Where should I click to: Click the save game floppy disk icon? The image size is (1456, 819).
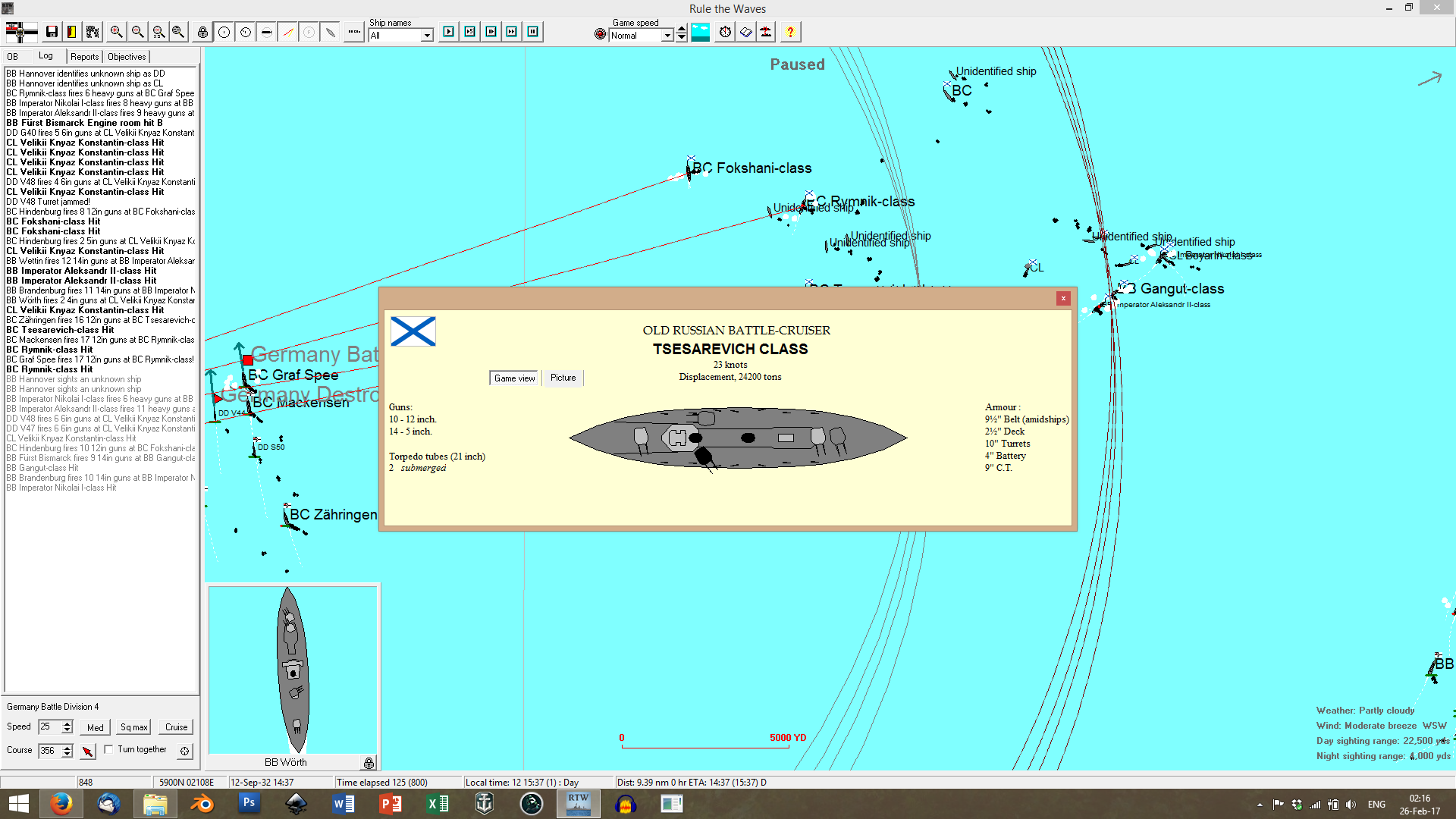[x=52, y=32]
